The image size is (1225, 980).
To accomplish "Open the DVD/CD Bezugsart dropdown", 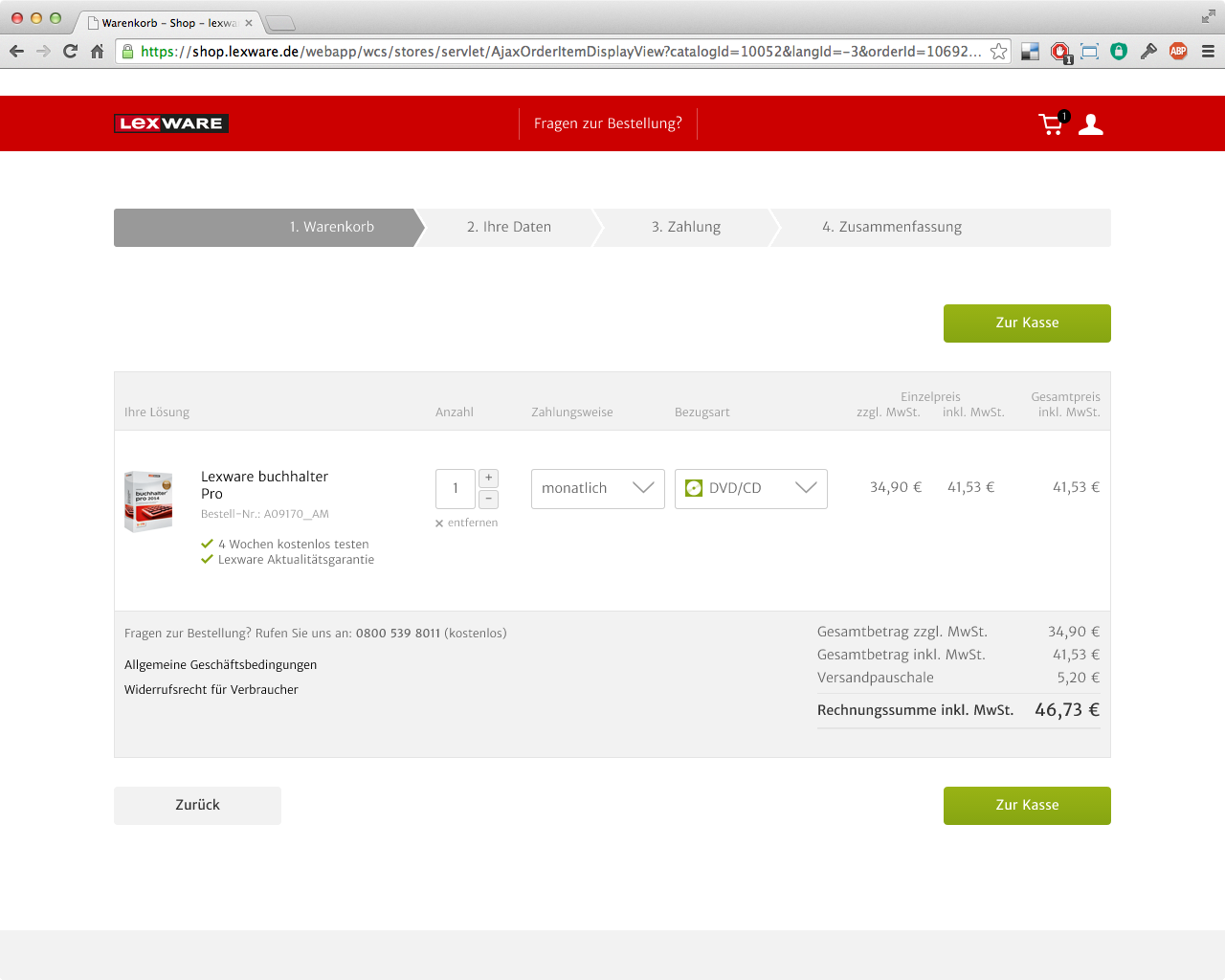I will tap(751, 489).
